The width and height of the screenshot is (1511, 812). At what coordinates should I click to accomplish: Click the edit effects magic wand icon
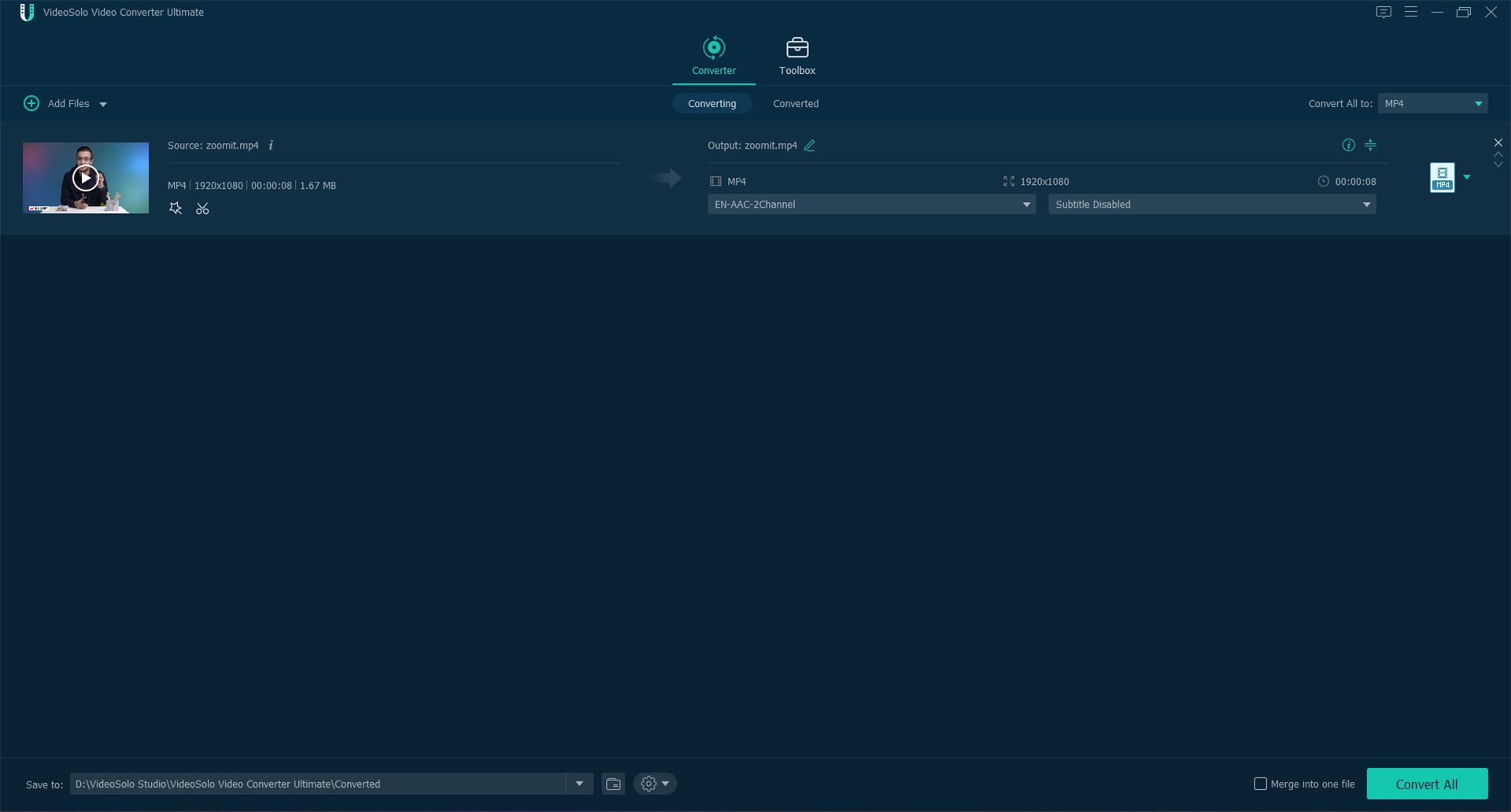(175, 209)
